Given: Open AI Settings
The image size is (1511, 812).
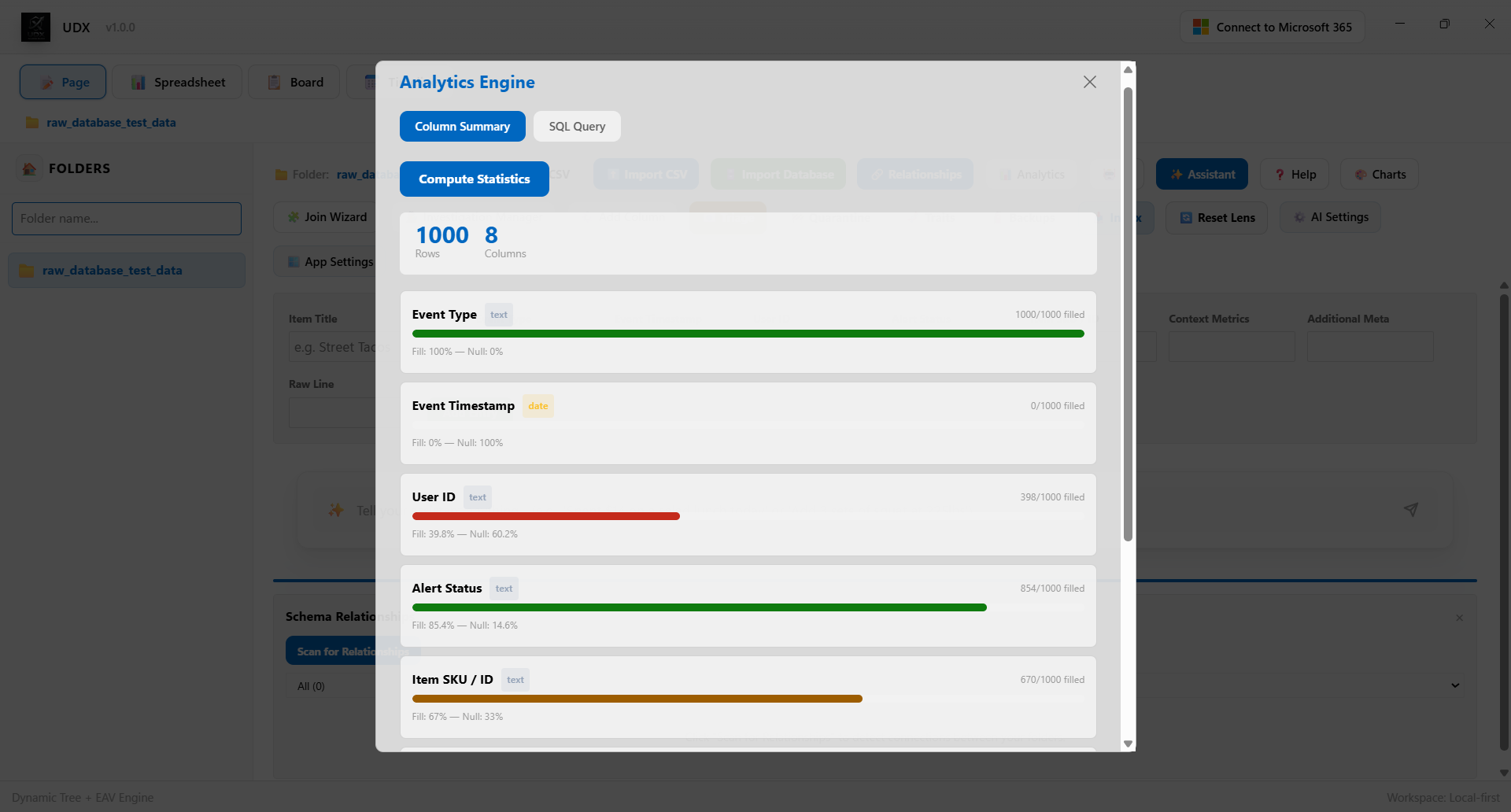Looking at the screenshot, I should (1330, 216).
